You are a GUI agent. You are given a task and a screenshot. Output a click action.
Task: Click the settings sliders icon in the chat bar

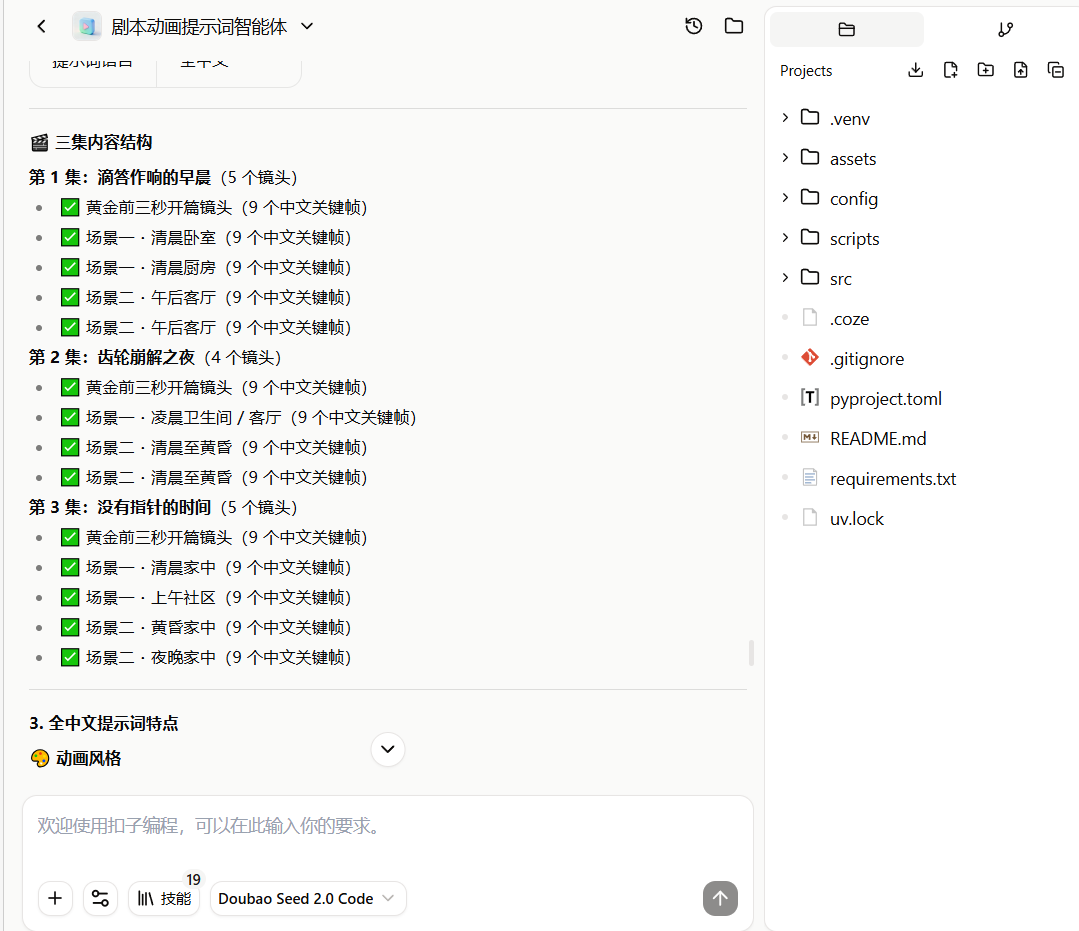(100, 898)
